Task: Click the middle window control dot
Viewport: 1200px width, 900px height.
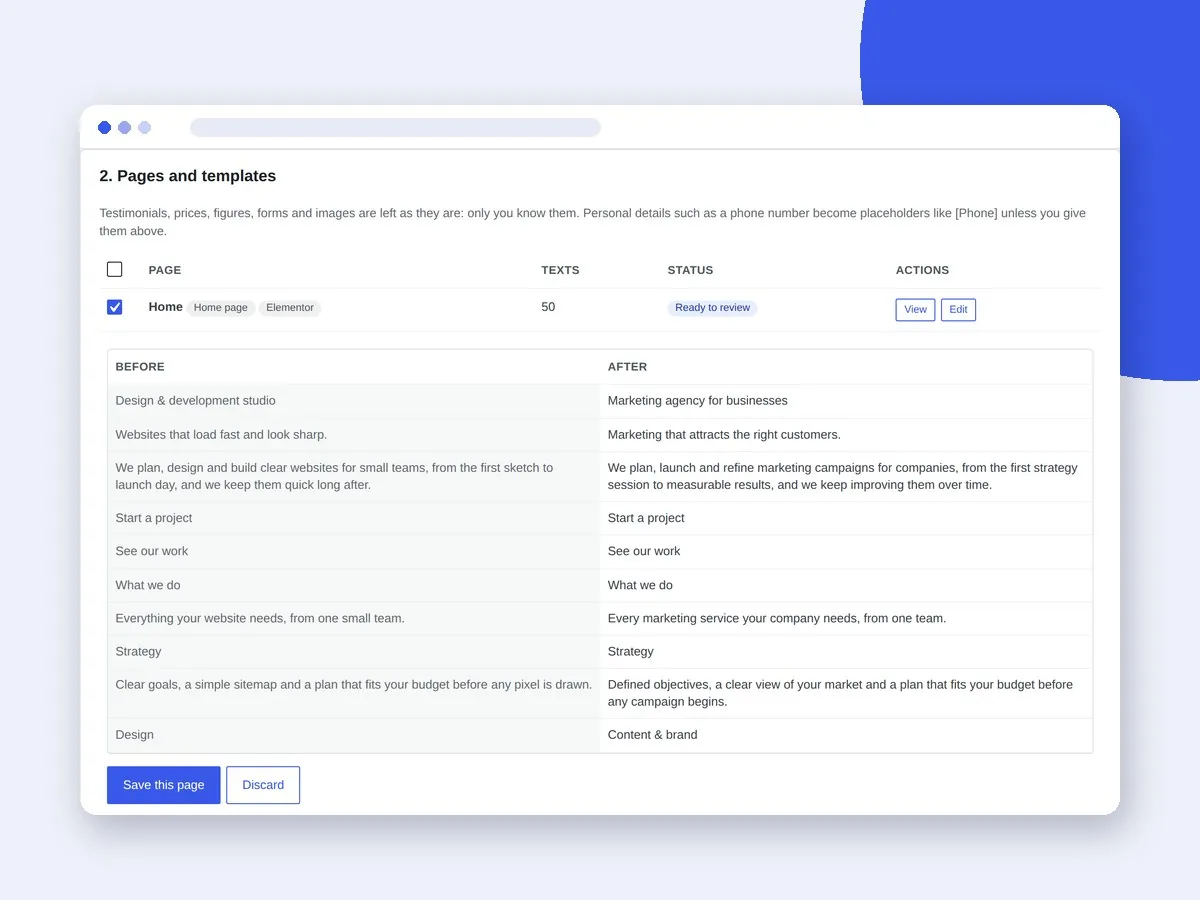Action: pyautogui.click(x=125, y=127)
